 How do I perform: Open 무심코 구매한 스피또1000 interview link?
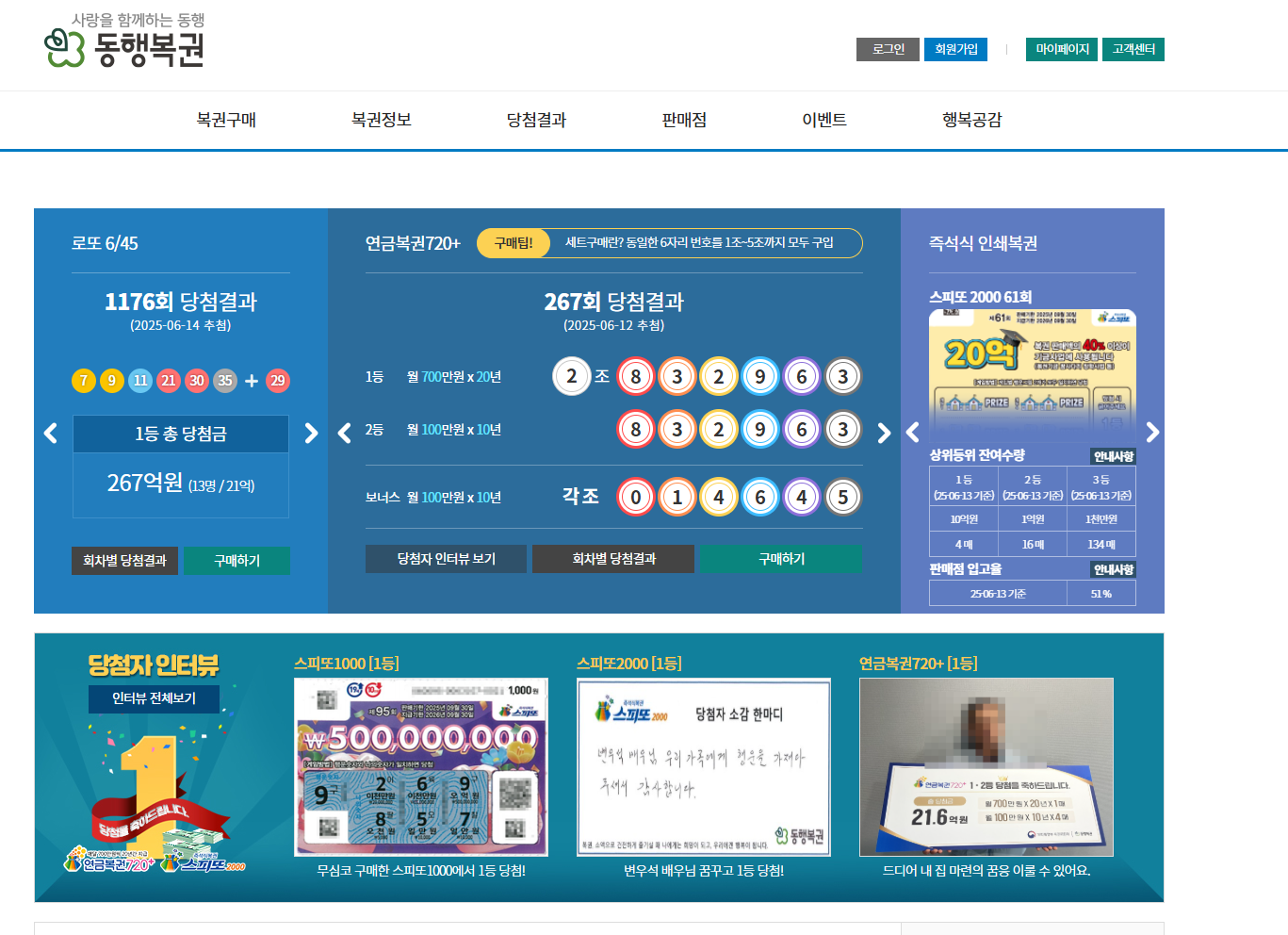(421, 871)
